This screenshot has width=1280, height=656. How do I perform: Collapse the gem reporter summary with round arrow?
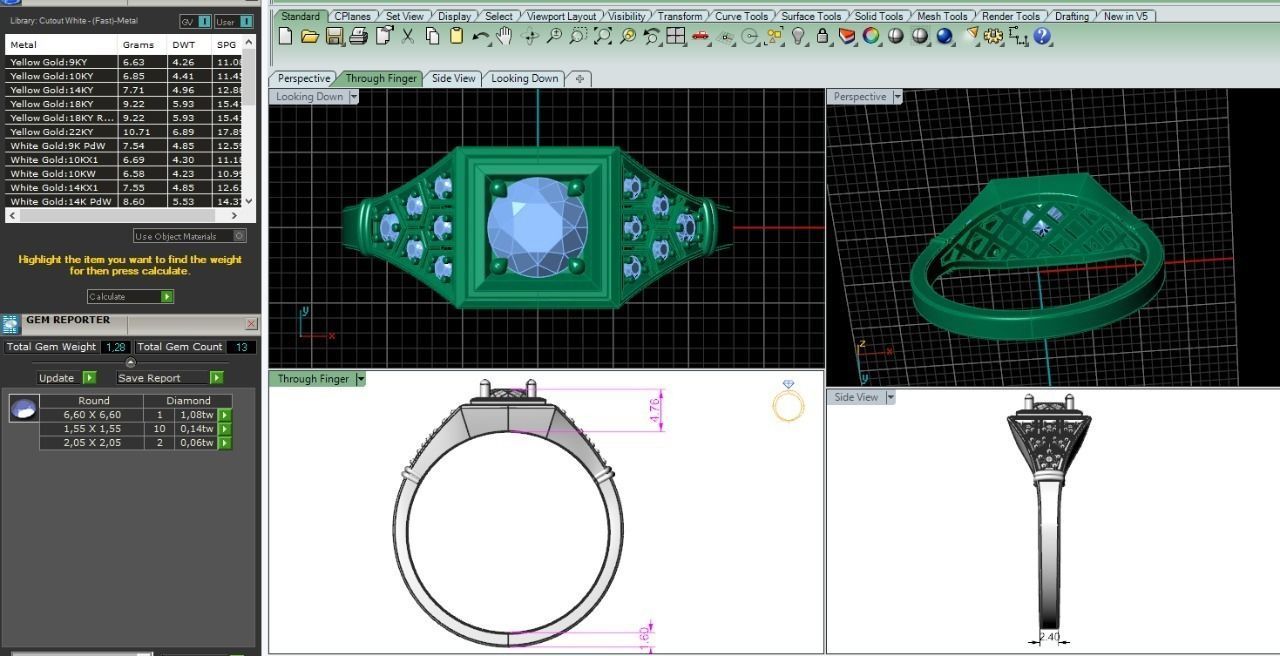click(130, 362)
